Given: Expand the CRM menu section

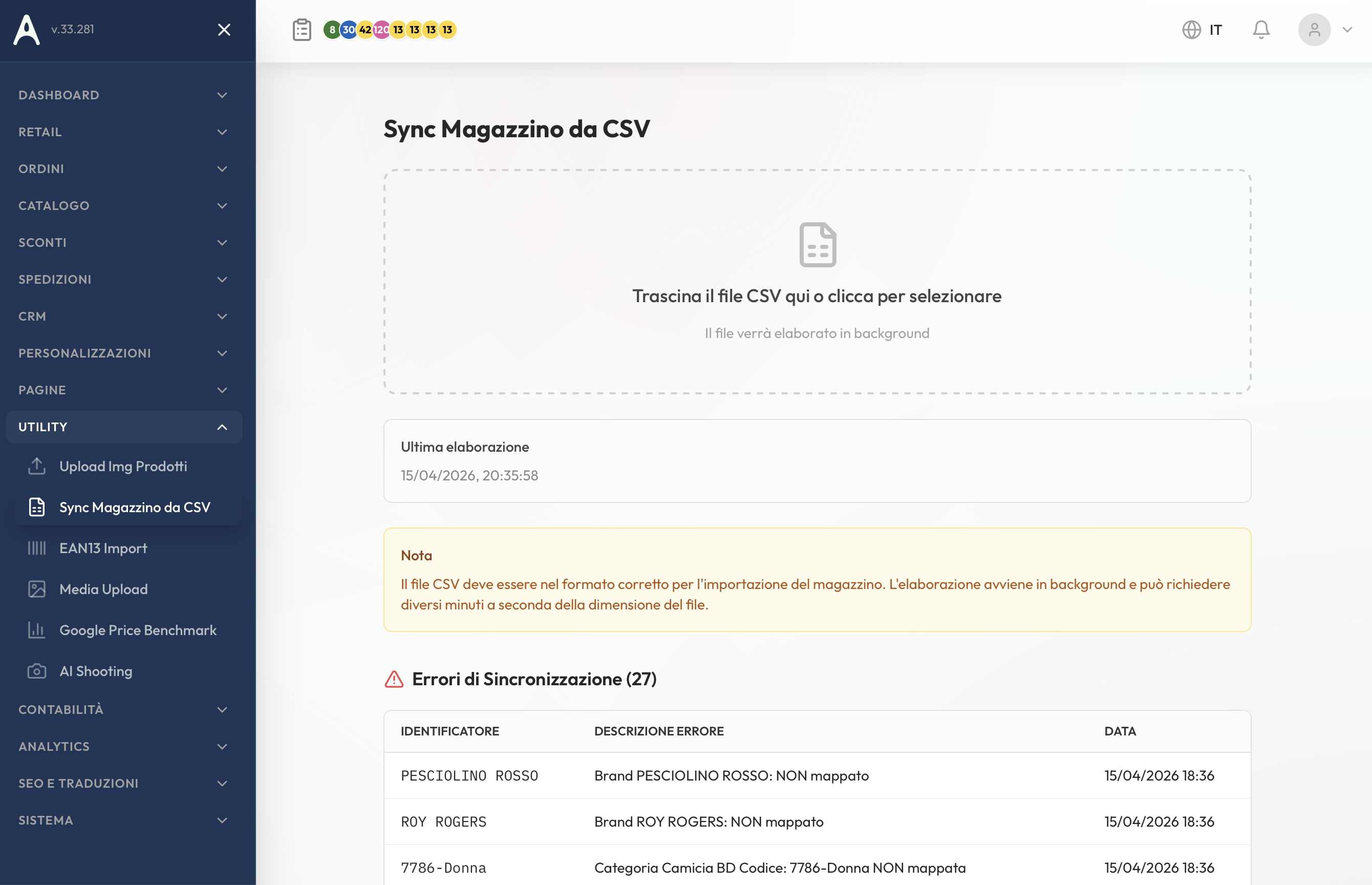Looking at the screenshot, I should pyautogui.click(x=124, y=316).
